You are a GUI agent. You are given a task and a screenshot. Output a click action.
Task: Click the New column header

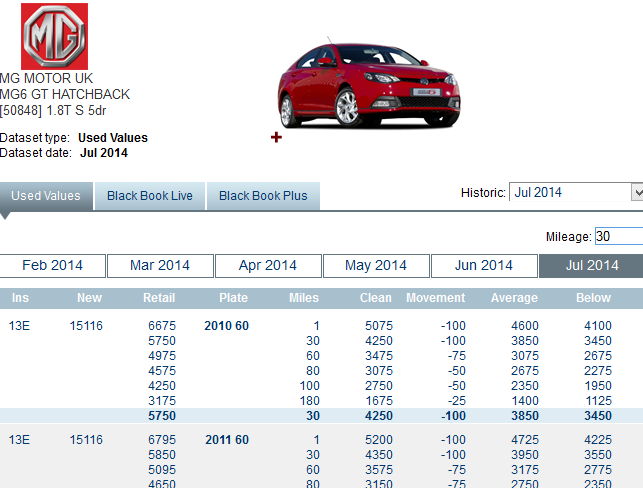(x=89, y=298)
